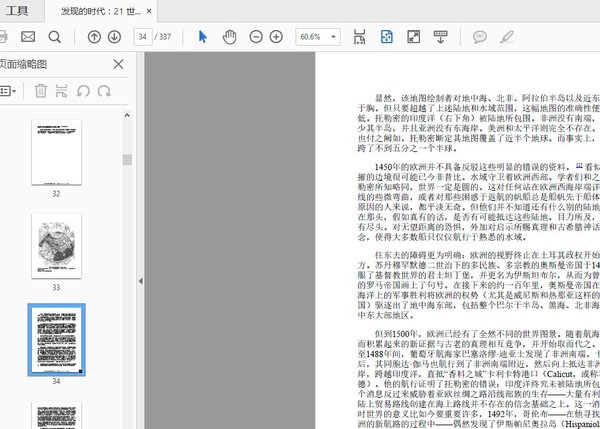Expand thumbnail panel options dropdown
This screenshot has width=600, height=429.
coord(8,91)
